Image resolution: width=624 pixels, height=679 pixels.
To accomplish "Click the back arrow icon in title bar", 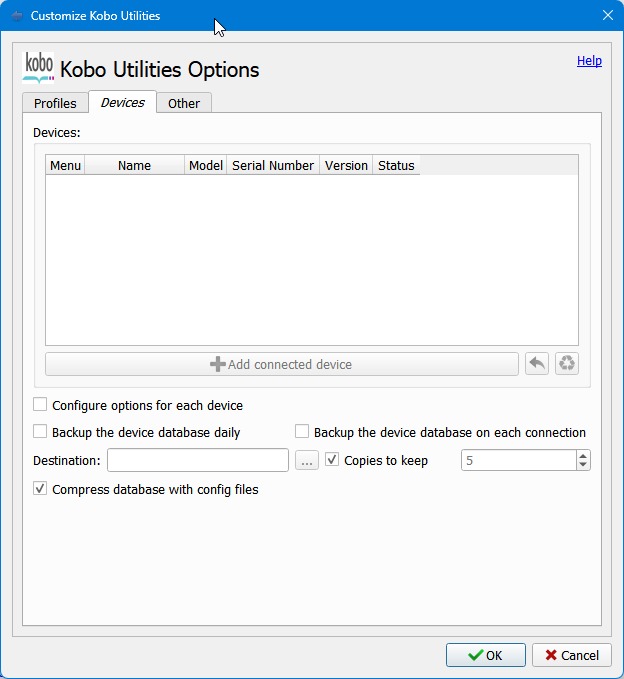I will coord(17,16).
